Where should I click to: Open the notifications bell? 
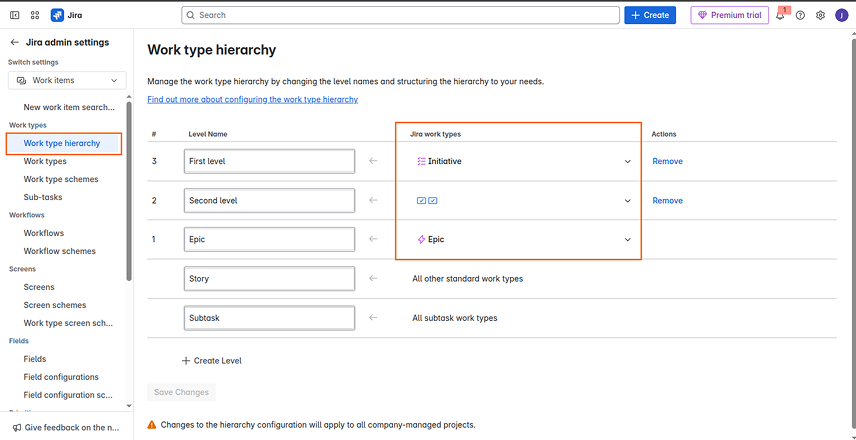click(x=780, y=16)
